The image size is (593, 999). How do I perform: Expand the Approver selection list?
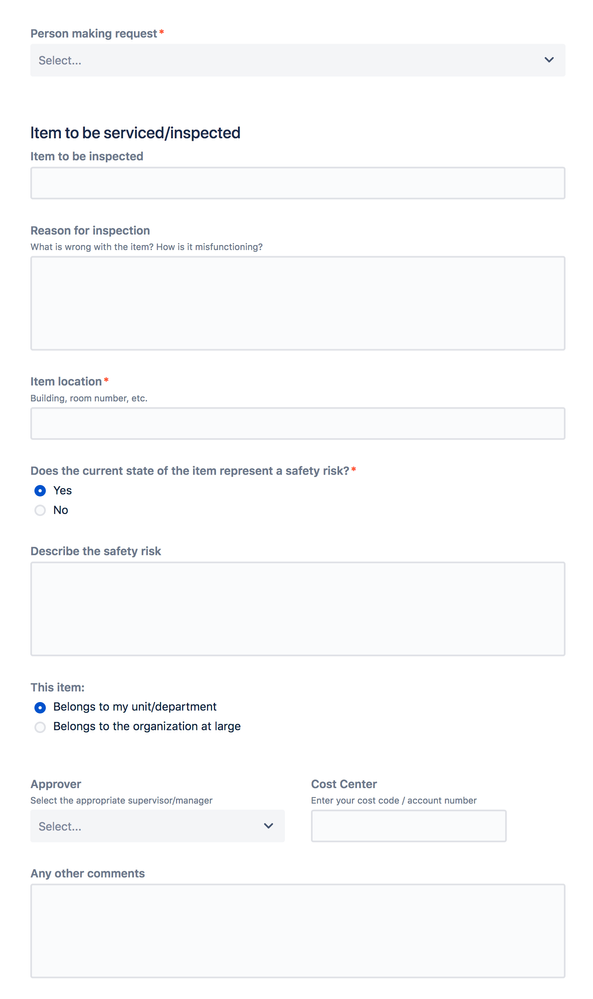tap(156, 826)
